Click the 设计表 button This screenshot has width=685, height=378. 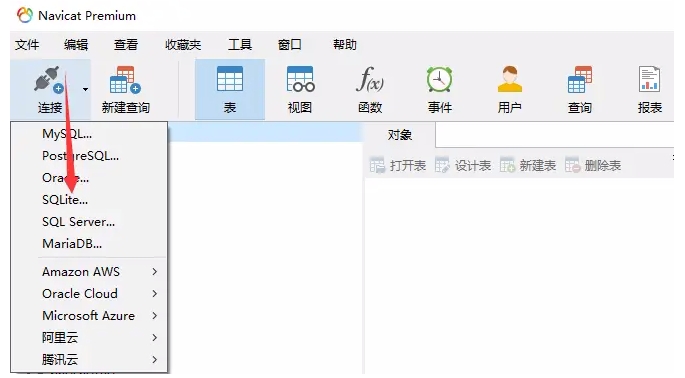tap(463, 166)
